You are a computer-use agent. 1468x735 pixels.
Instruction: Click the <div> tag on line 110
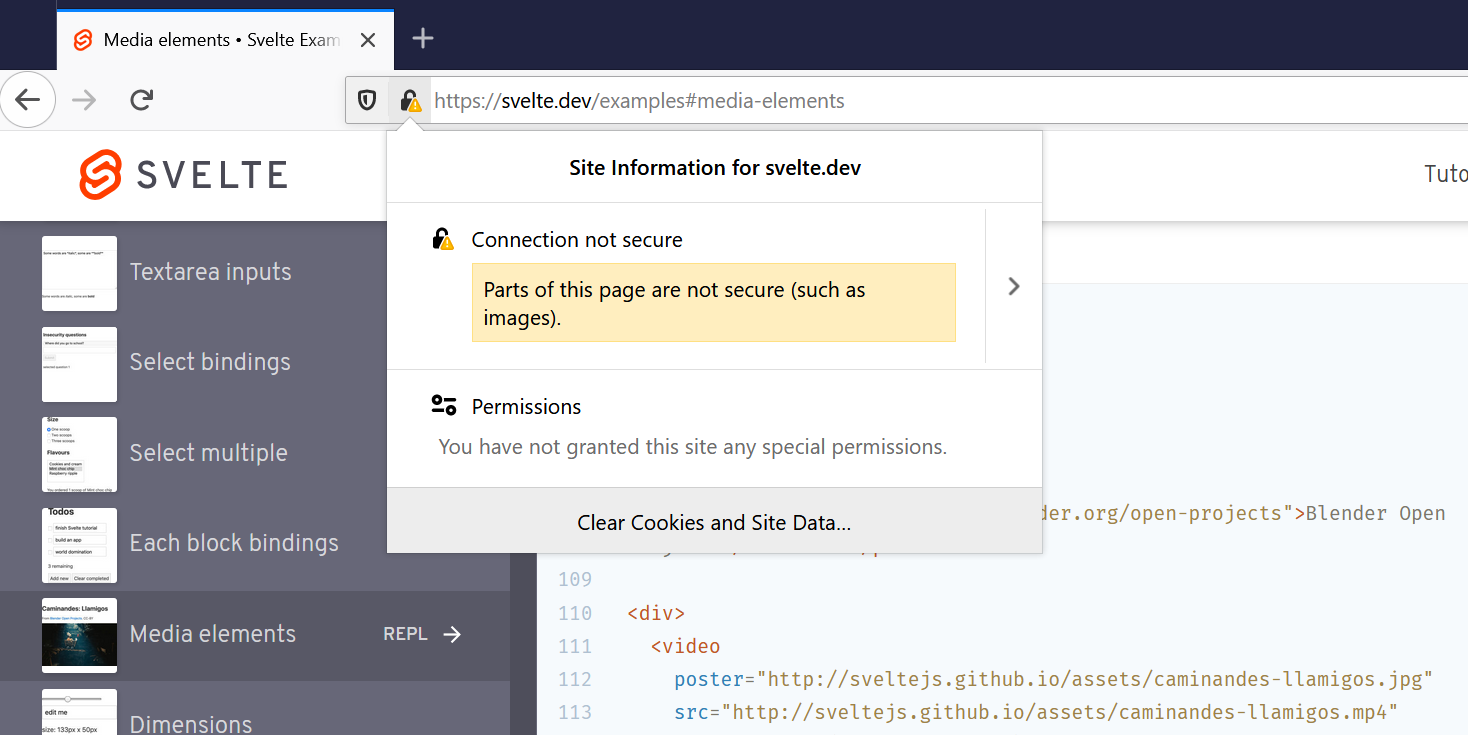pos(656,613)
